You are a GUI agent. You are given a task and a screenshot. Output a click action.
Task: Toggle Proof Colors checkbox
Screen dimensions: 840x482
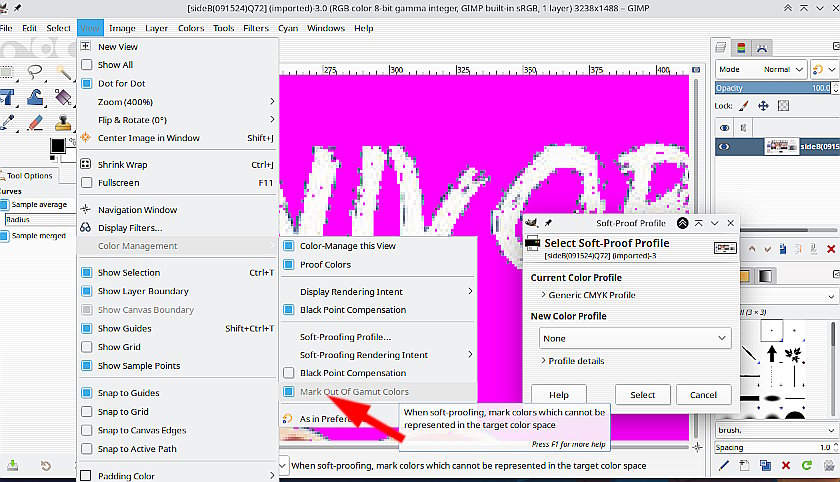coord(289,265)
